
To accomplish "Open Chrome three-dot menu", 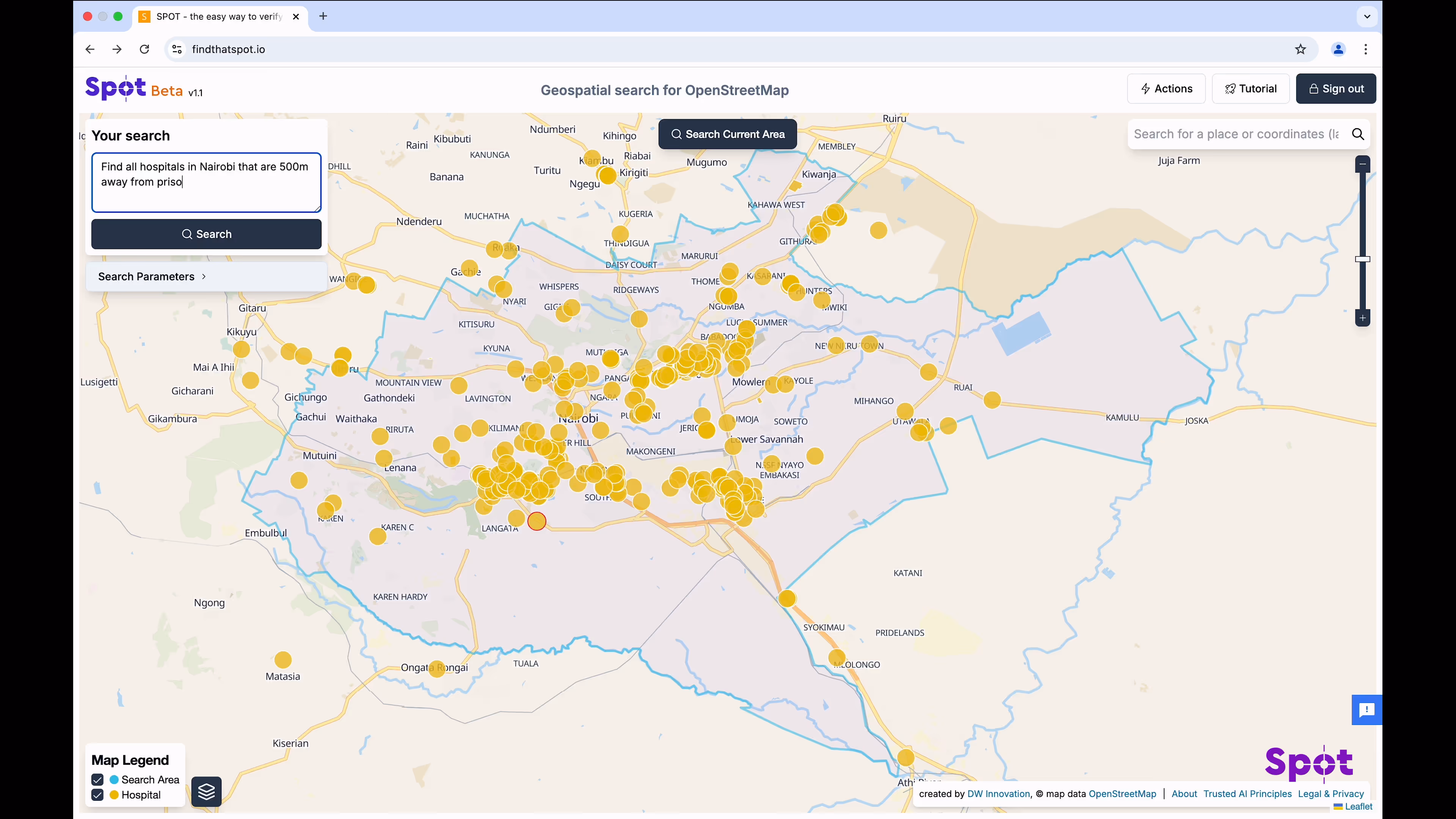I will (x=1365, y=49).
